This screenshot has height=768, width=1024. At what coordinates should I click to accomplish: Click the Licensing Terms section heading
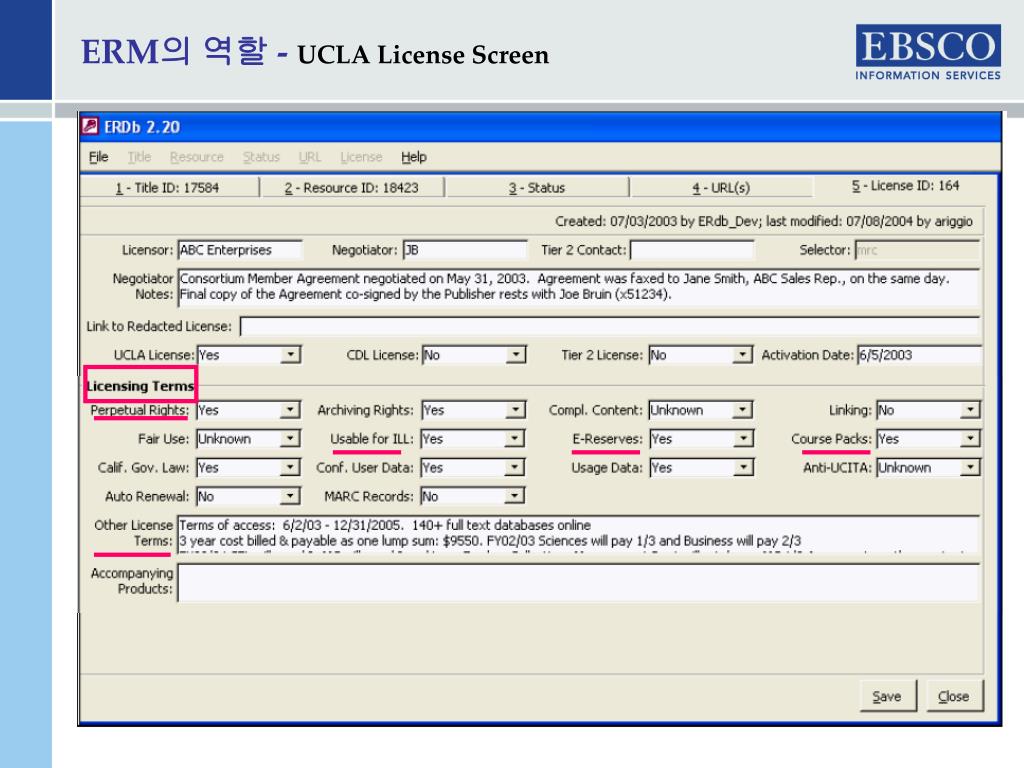(x=140, y=386)
